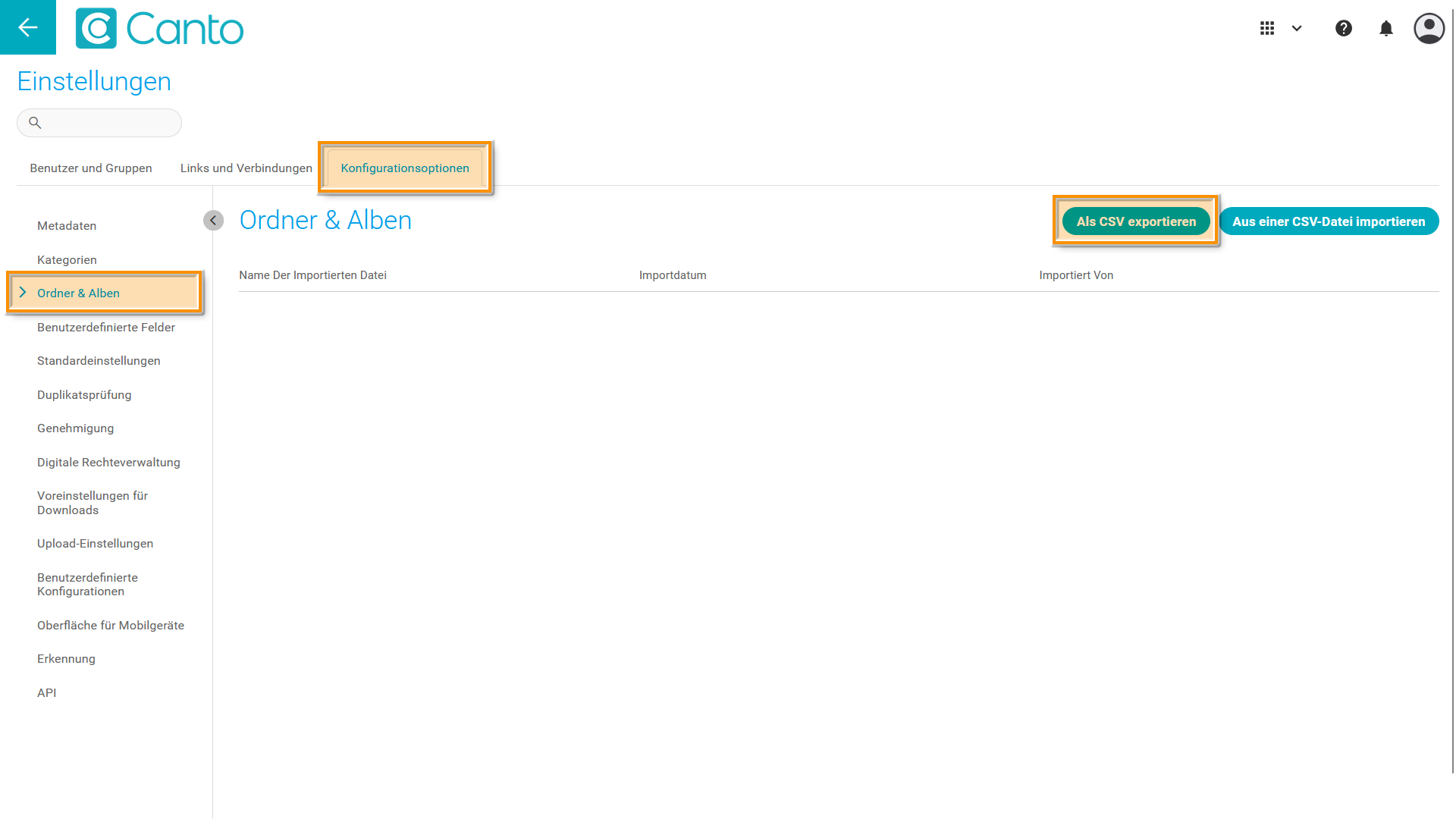Open the help question mark icon
1456x819 pixels.
pos(1344,28)
